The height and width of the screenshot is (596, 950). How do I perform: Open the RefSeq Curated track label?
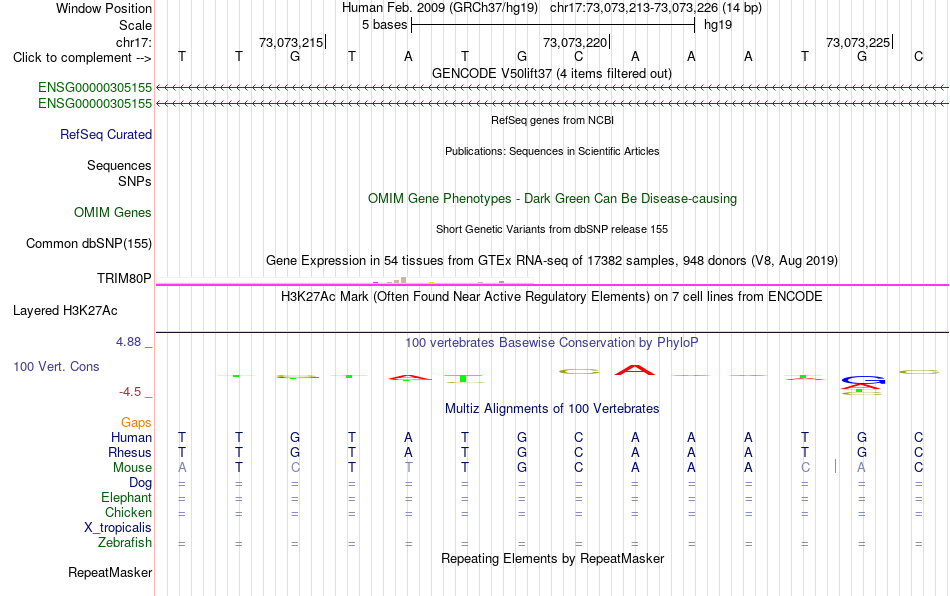click(x=106, y=134)
